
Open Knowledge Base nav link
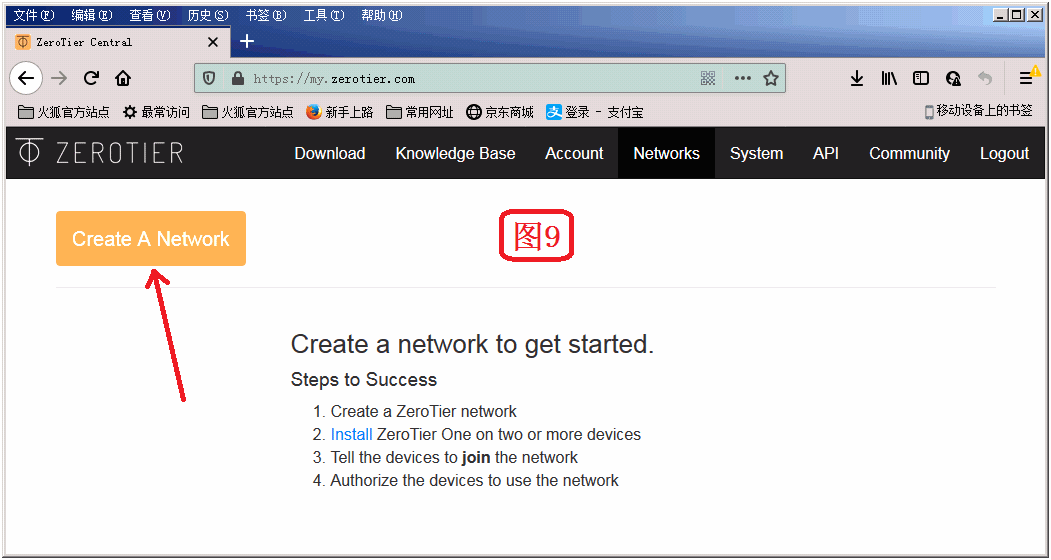click(x=455, y=153)
